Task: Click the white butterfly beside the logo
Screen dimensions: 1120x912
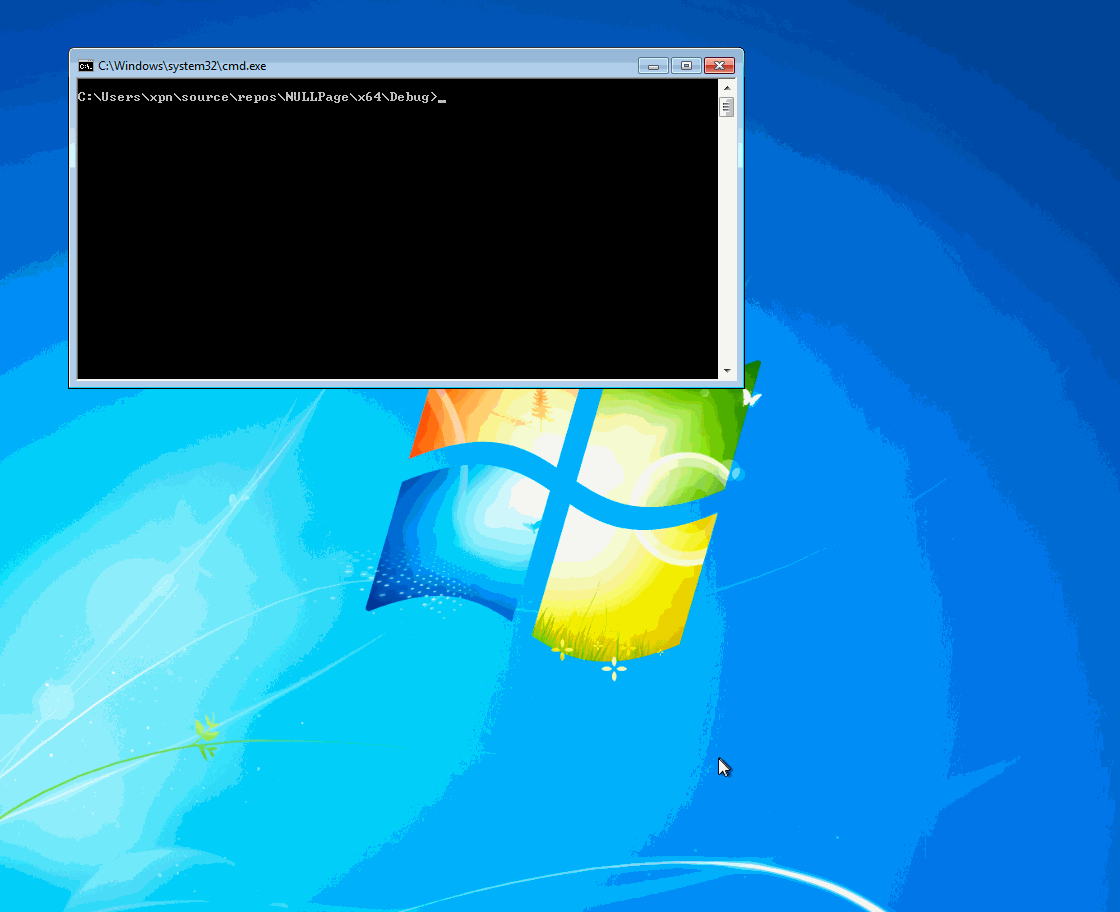Action: (752, 398)
